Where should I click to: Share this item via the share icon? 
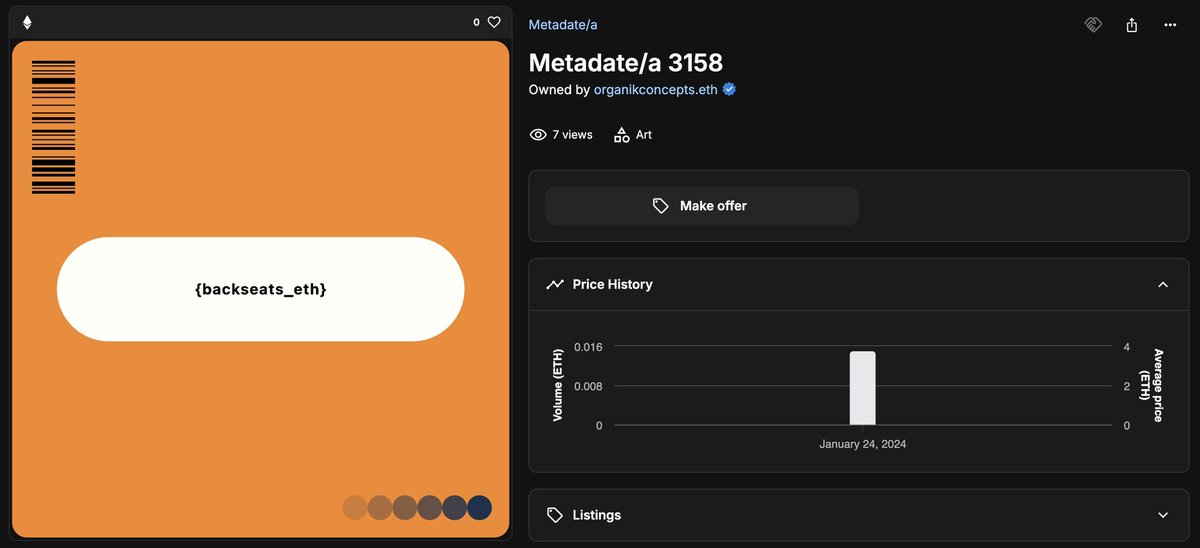click(x=1132, y=25)
